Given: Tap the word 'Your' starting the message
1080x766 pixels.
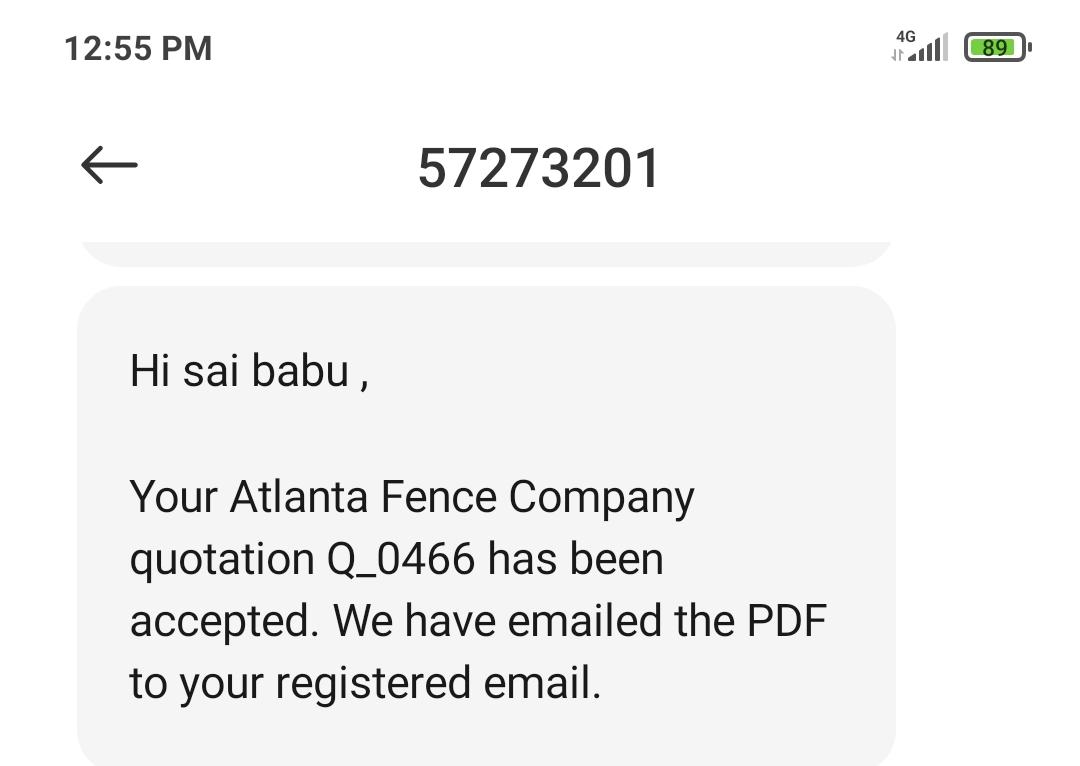Looking at the screenshot, I should (173, 497).
